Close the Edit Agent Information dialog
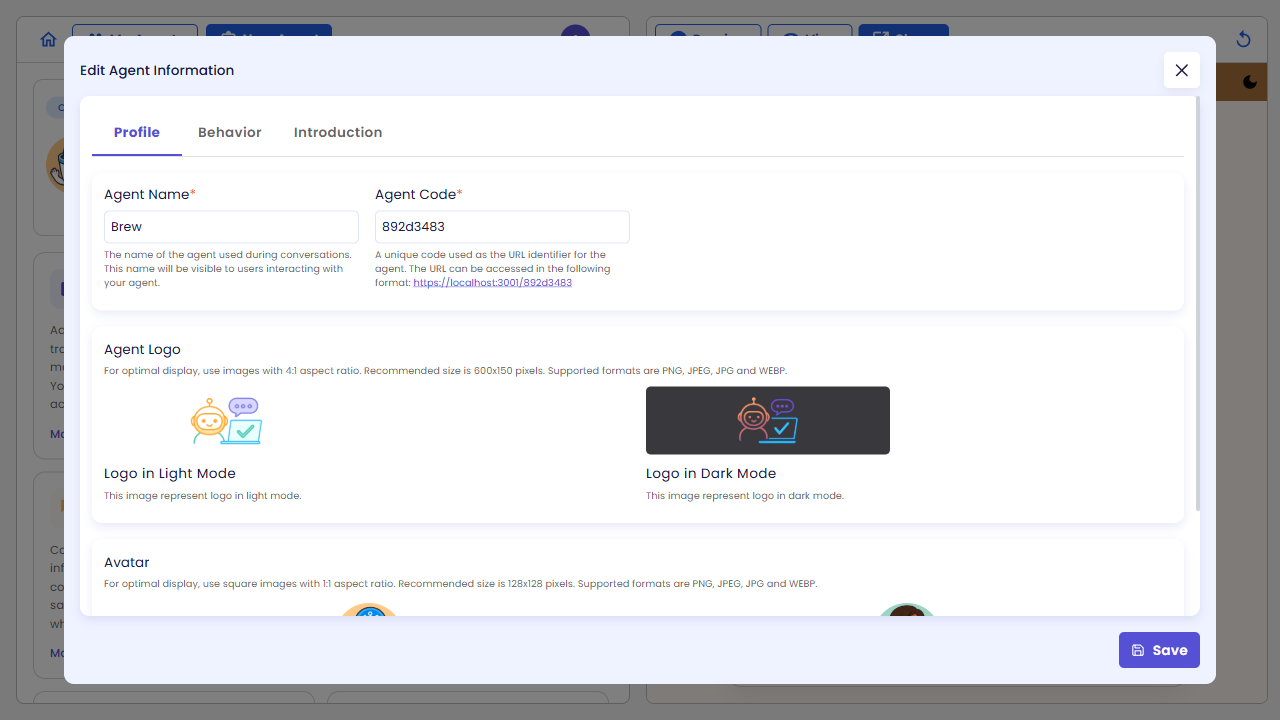This screenshot has height=720, width=1280. point(1182,70)
